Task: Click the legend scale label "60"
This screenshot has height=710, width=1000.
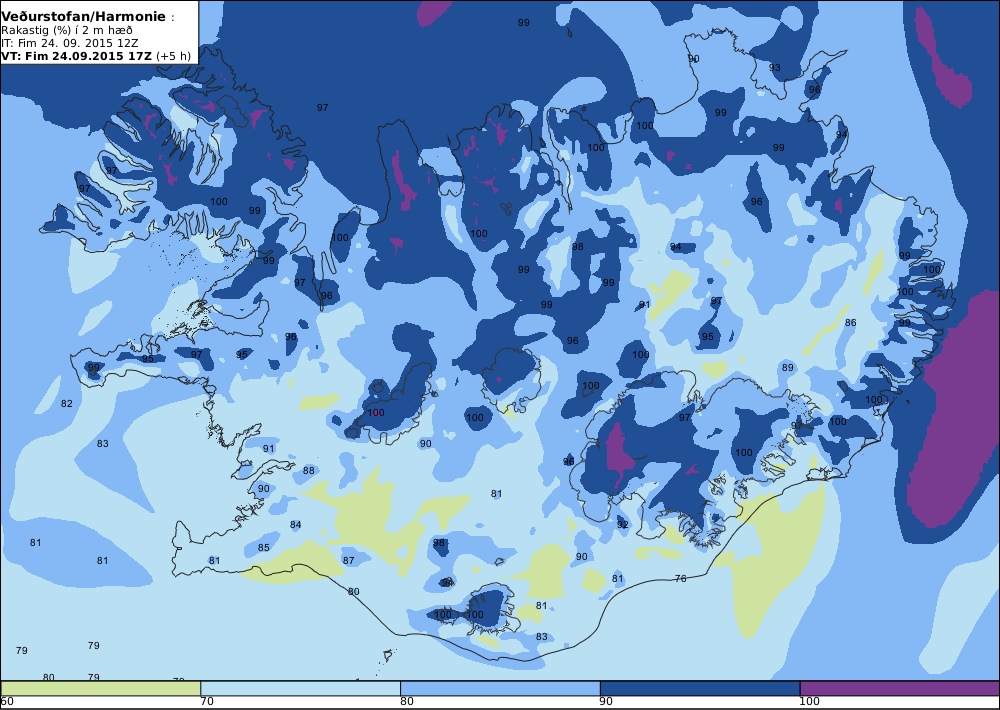Action: click(x=7, y=702)
